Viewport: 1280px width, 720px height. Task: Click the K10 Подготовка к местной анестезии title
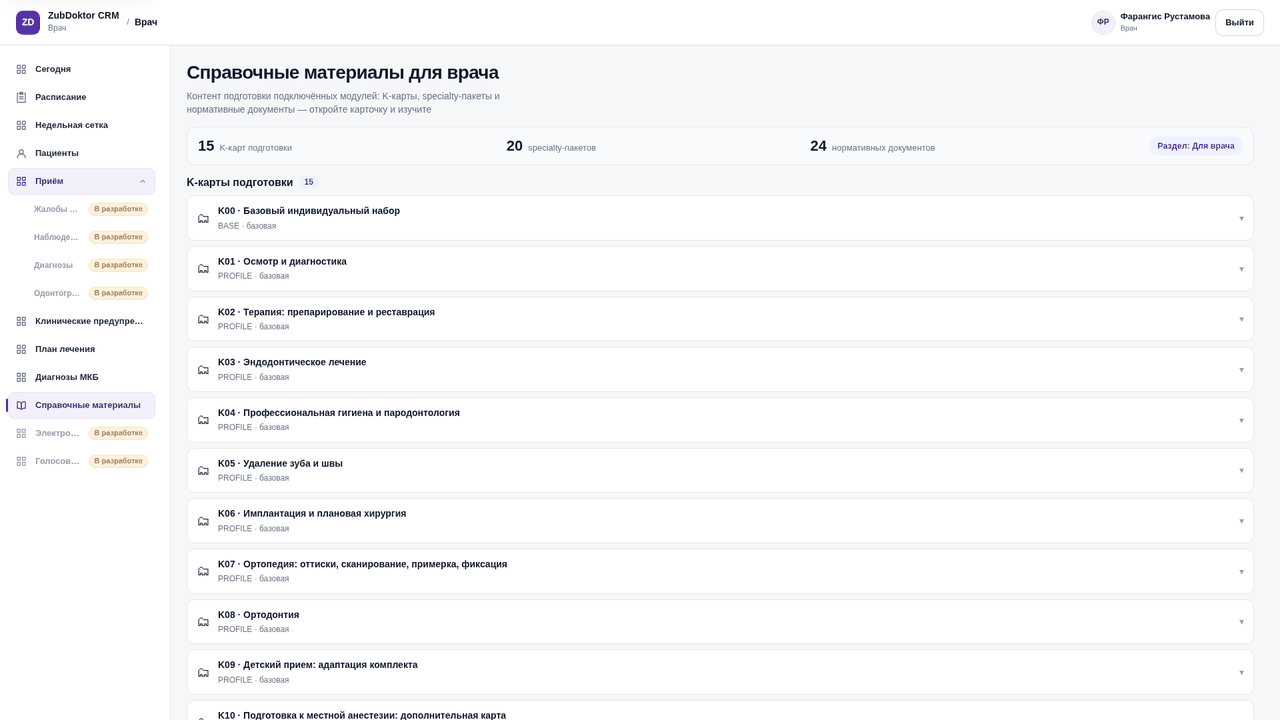click(x=362, y=715)
